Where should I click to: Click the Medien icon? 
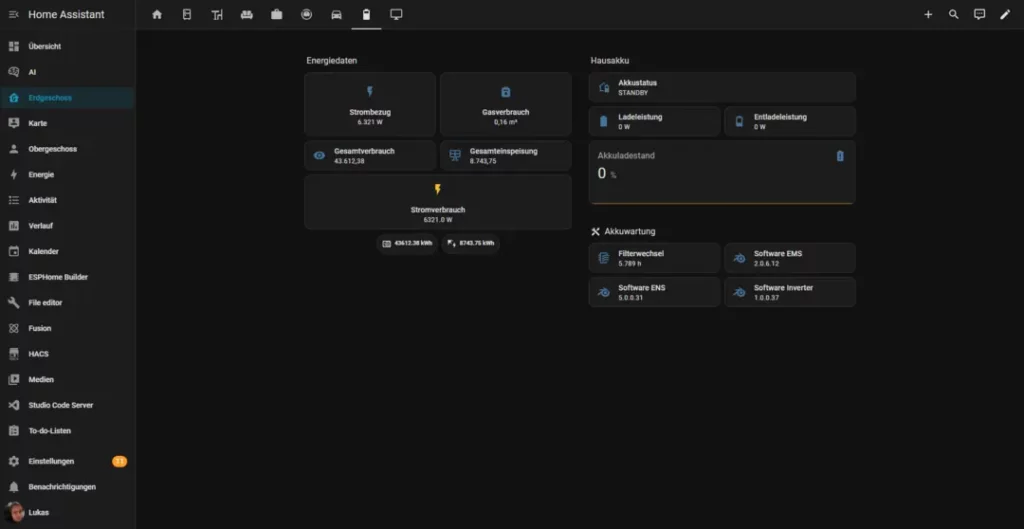[x=14, y=379]
